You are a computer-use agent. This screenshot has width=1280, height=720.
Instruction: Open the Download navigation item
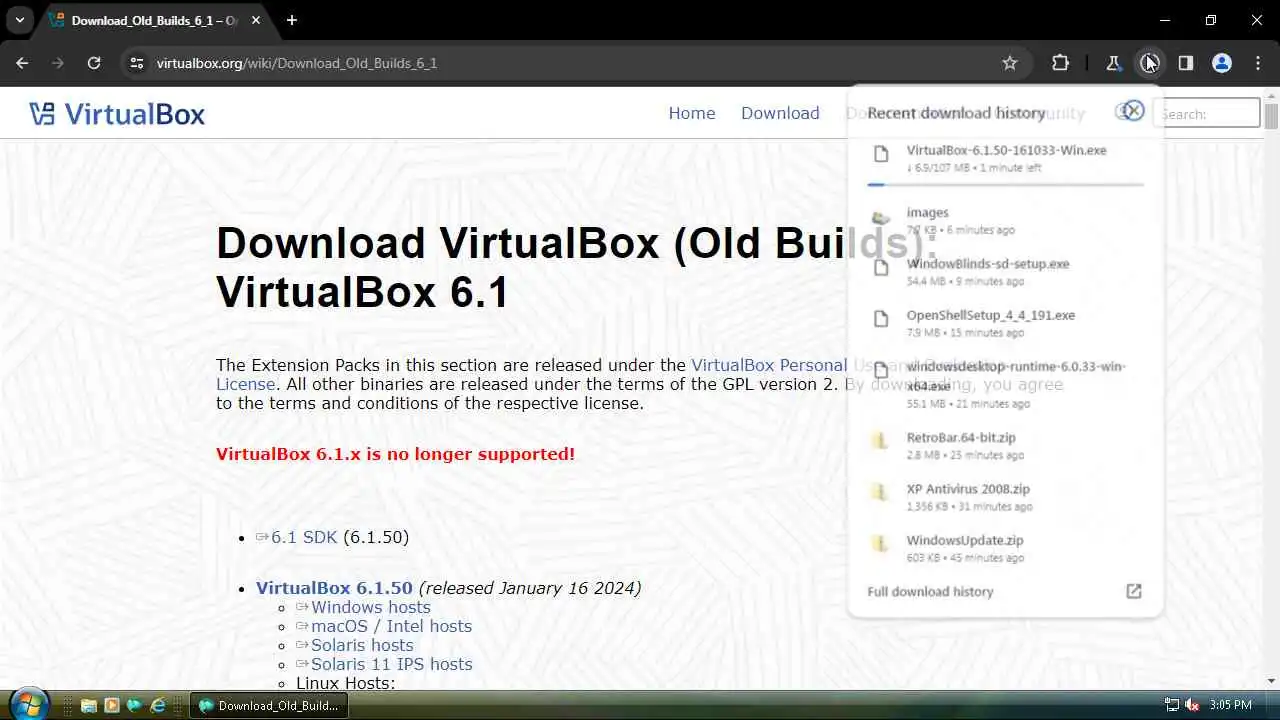coord(780,113)
